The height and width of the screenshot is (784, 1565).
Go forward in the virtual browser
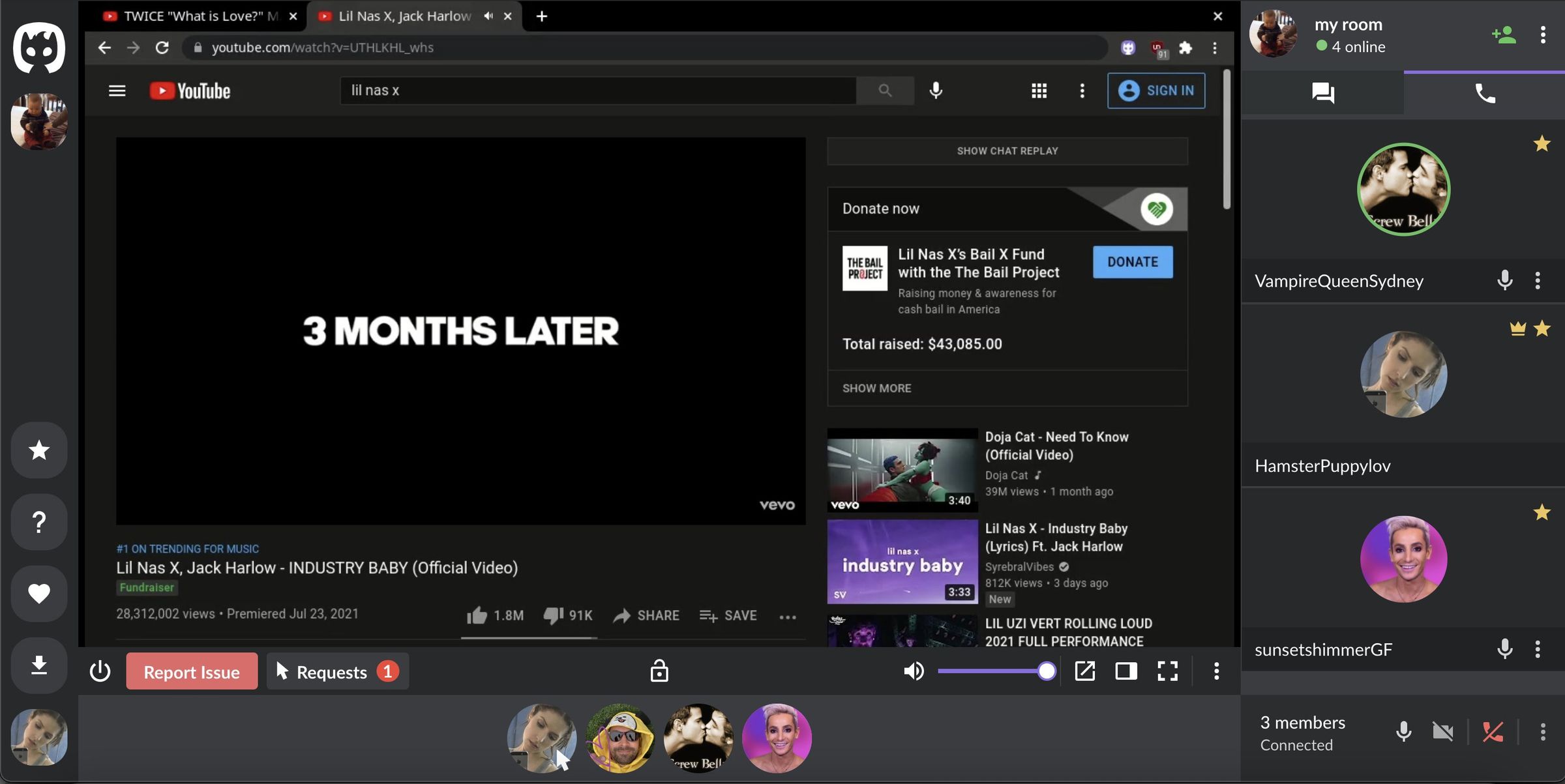pos(133,48)
